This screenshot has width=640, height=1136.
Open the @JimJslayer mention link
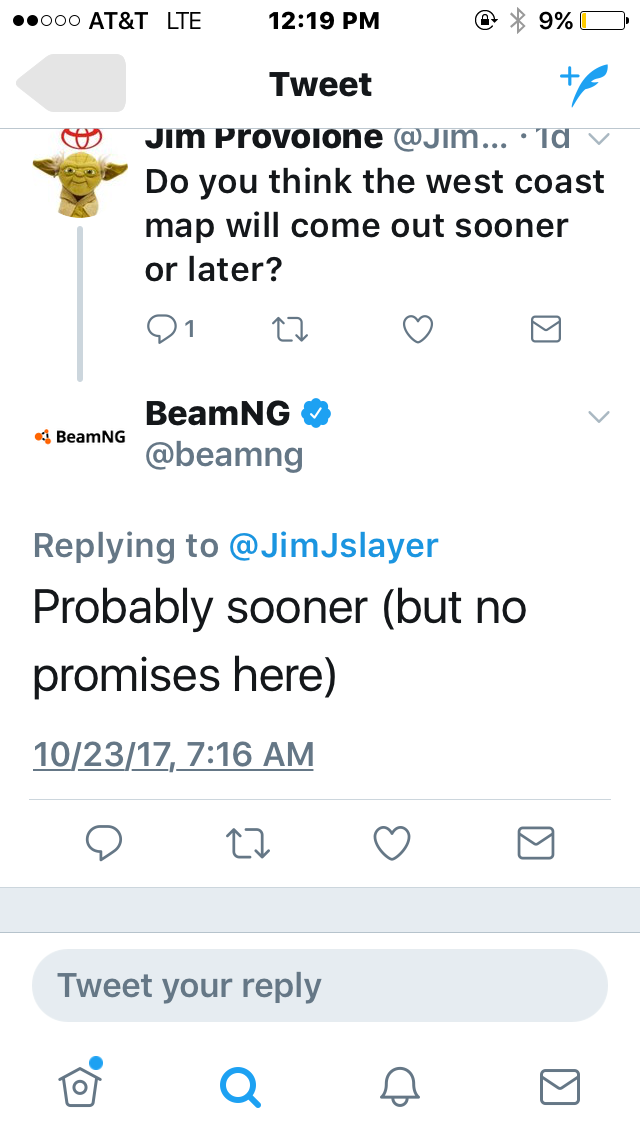coord(333,545)
